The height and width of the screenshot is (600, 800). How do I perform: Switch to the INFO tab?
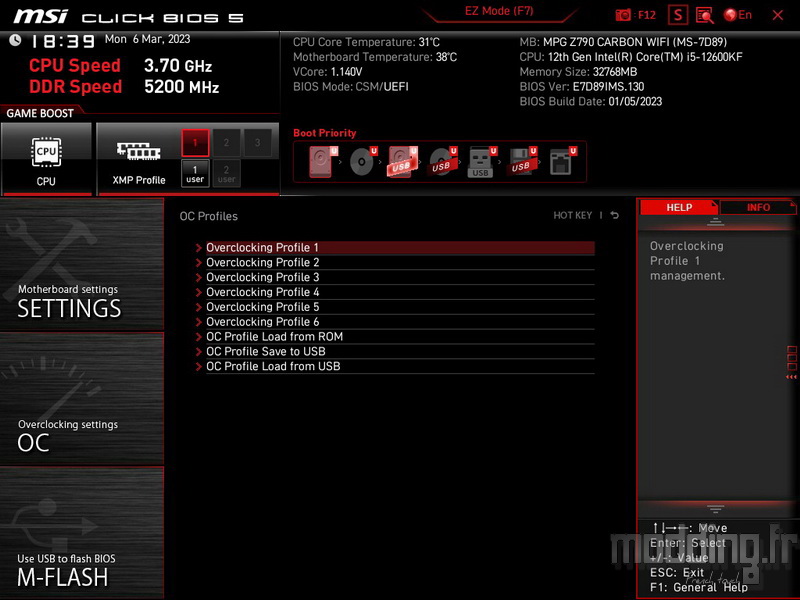point(758,207)
